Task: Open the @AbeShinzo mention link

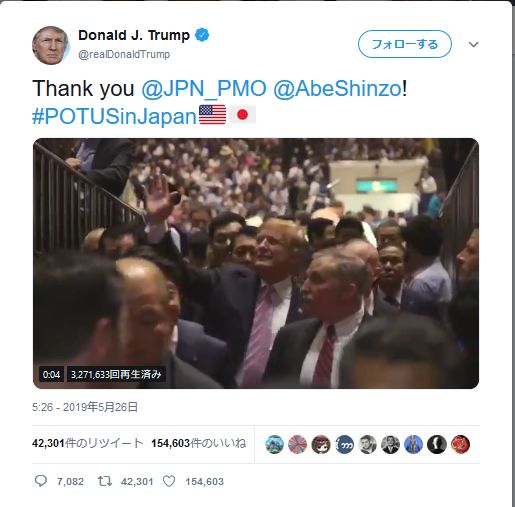Action: (338, 89)
